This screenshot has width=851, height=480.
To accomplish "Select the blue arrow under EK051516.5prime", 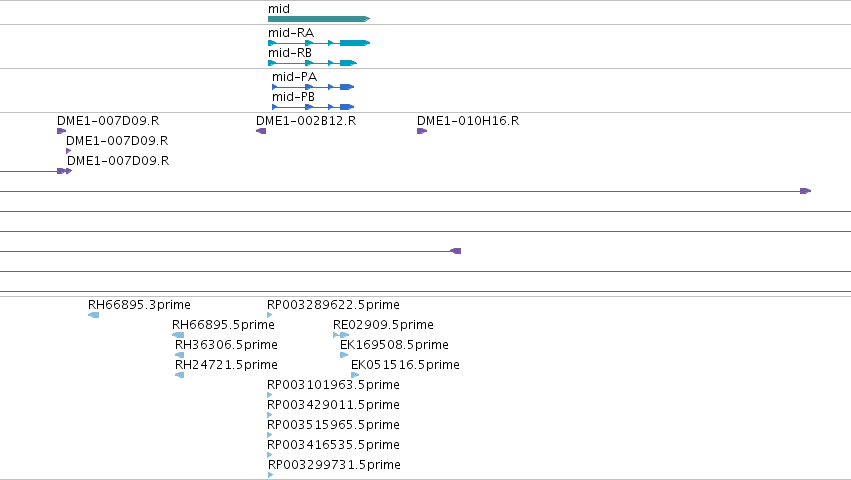I will tap(355, 375).
